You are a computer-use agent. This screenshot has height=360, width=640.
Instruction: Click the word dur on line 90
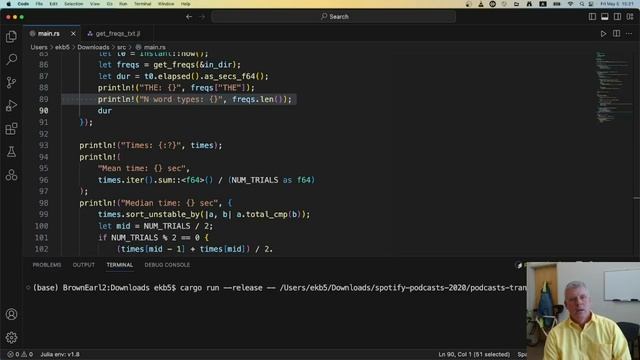click(104, 111)
